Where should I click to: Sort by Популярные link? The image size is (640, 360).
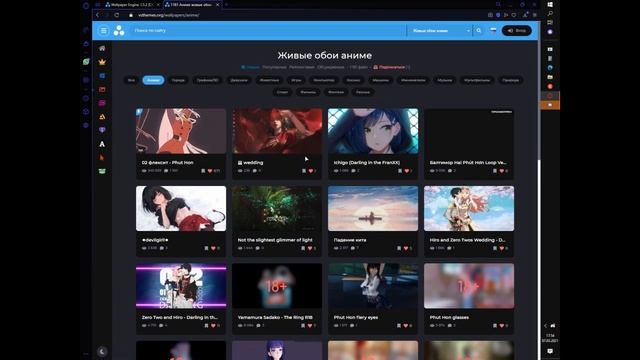[274, 67]
